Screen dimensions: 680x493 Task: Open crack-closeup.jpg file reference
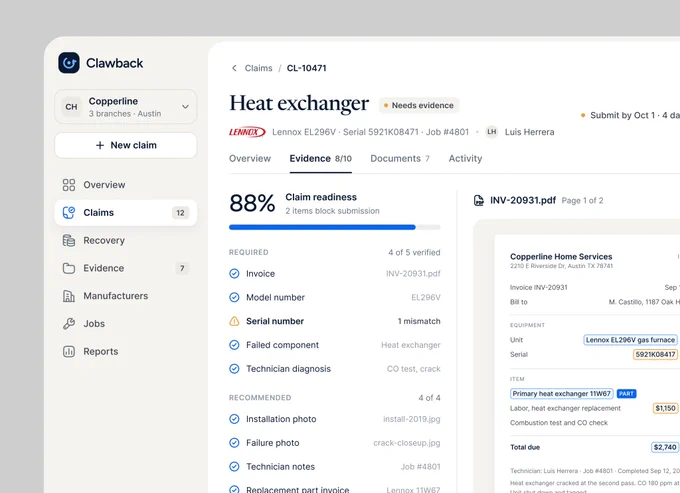pos(407,443)
